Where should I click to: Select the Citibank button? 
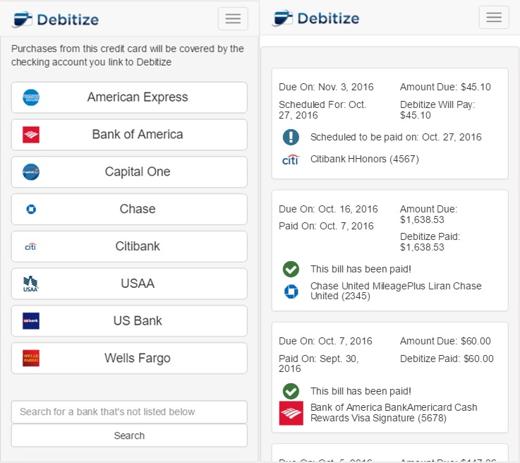click(x=129, y=246)
